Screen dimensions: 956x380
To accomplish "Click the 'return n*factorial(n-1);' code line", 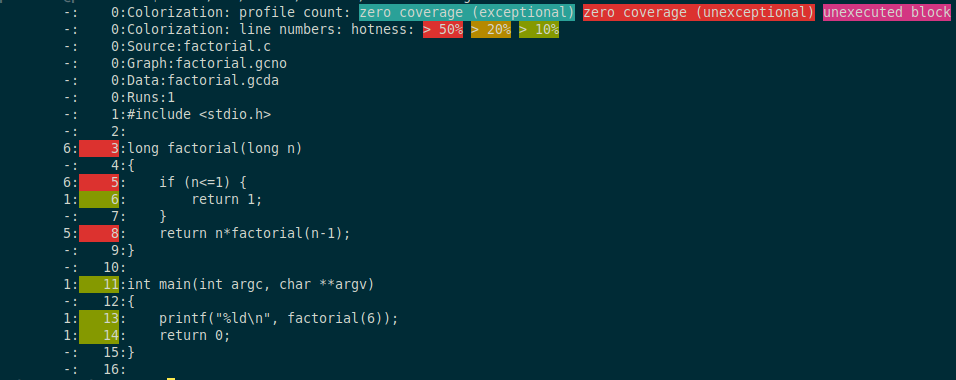I will click(255, 234).
